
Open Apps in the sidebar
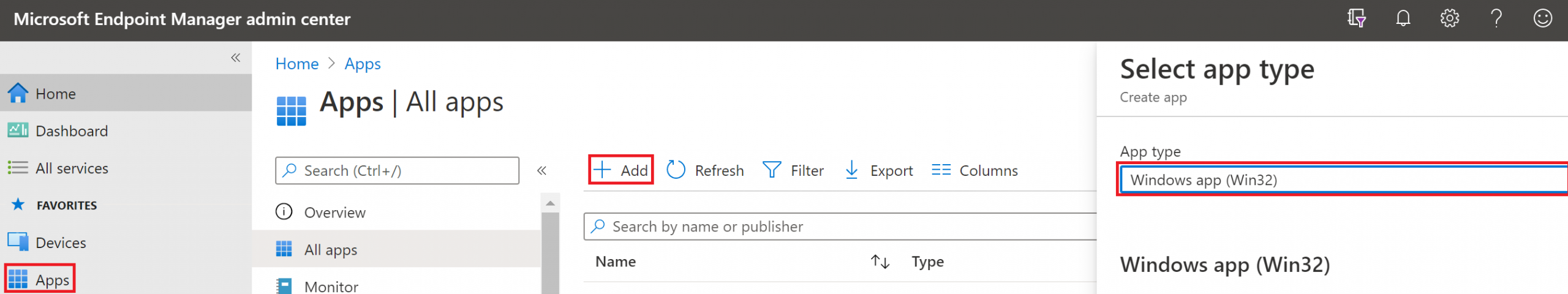pyautogui.click(x=126, y=279)
